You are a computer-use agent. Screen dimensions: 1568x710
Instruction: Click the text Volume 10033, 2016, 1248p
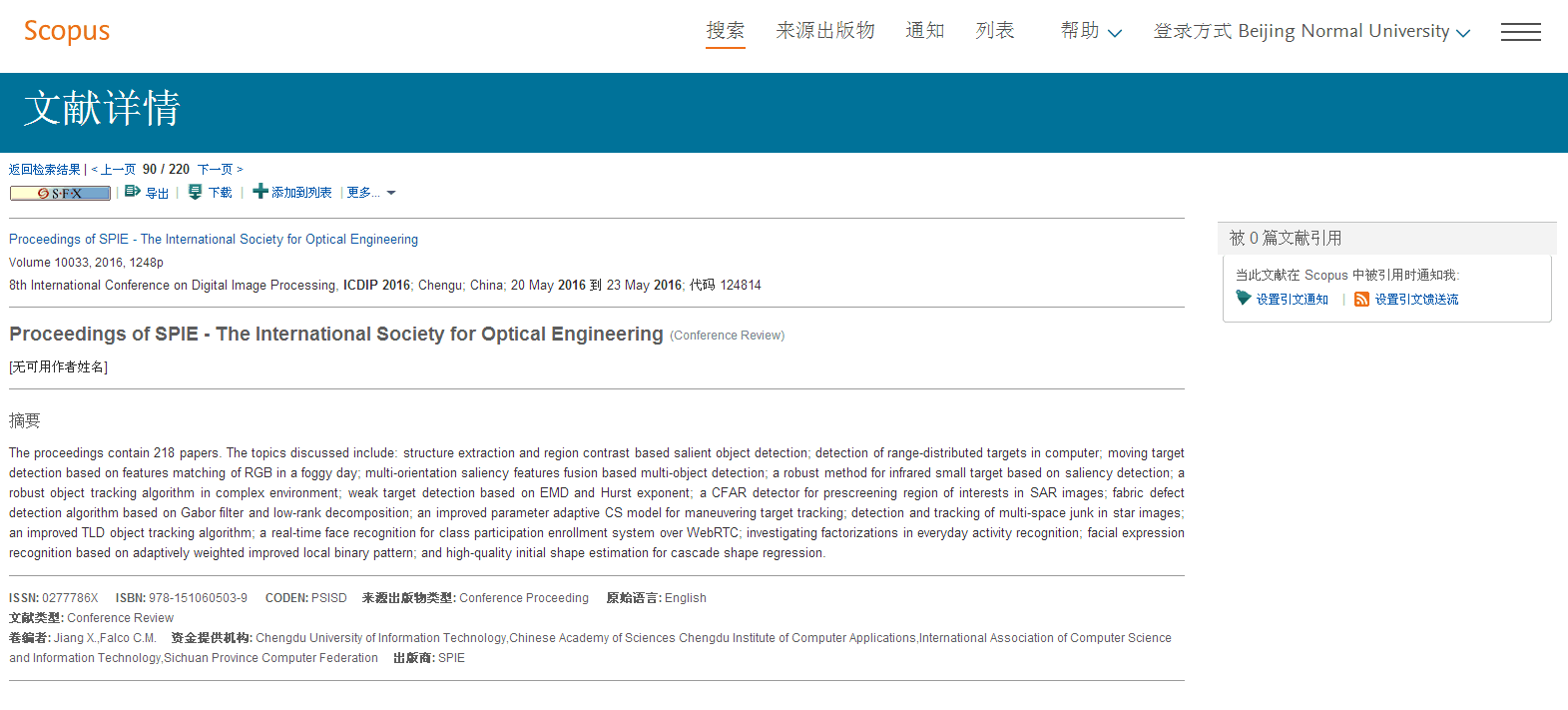point(86,263)
